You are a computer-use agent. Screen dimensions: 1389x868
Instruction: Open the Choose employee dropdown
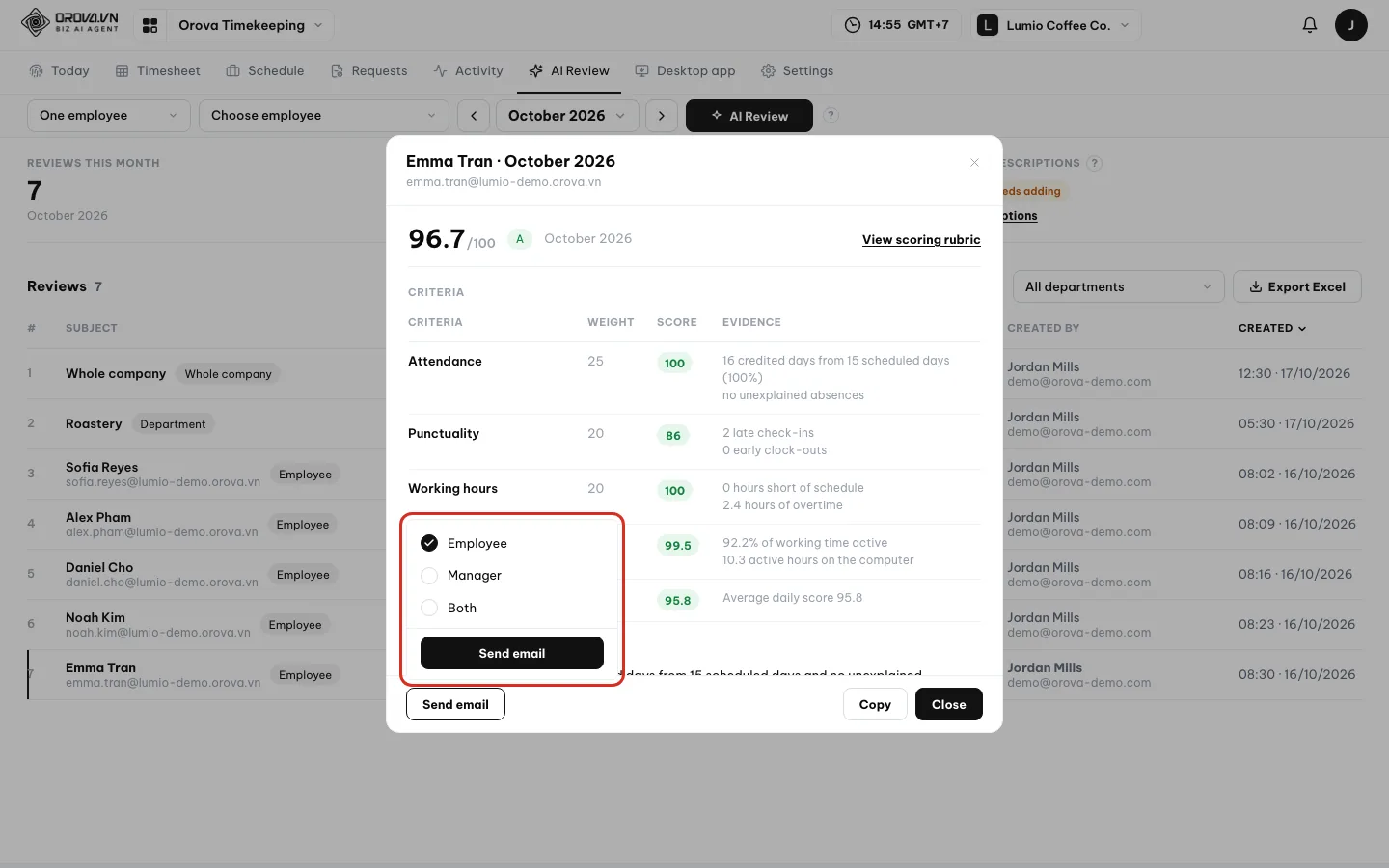324,116
